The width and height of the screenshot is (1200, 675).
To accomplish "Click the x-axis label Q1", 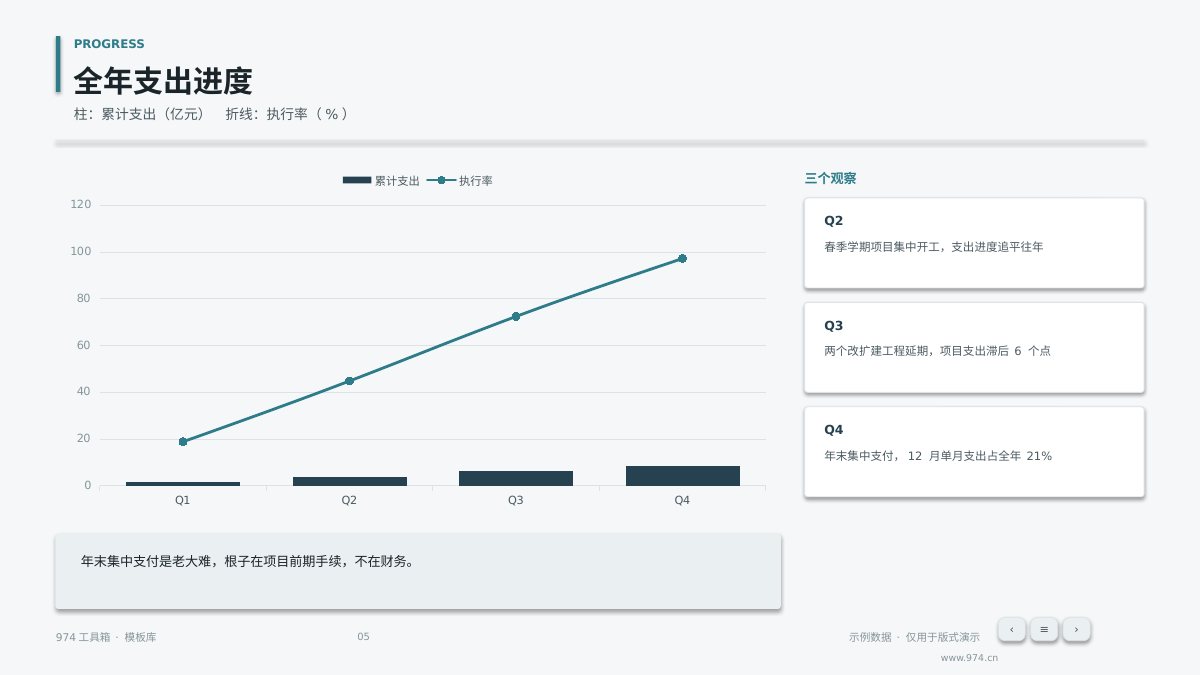I will 183,500.
